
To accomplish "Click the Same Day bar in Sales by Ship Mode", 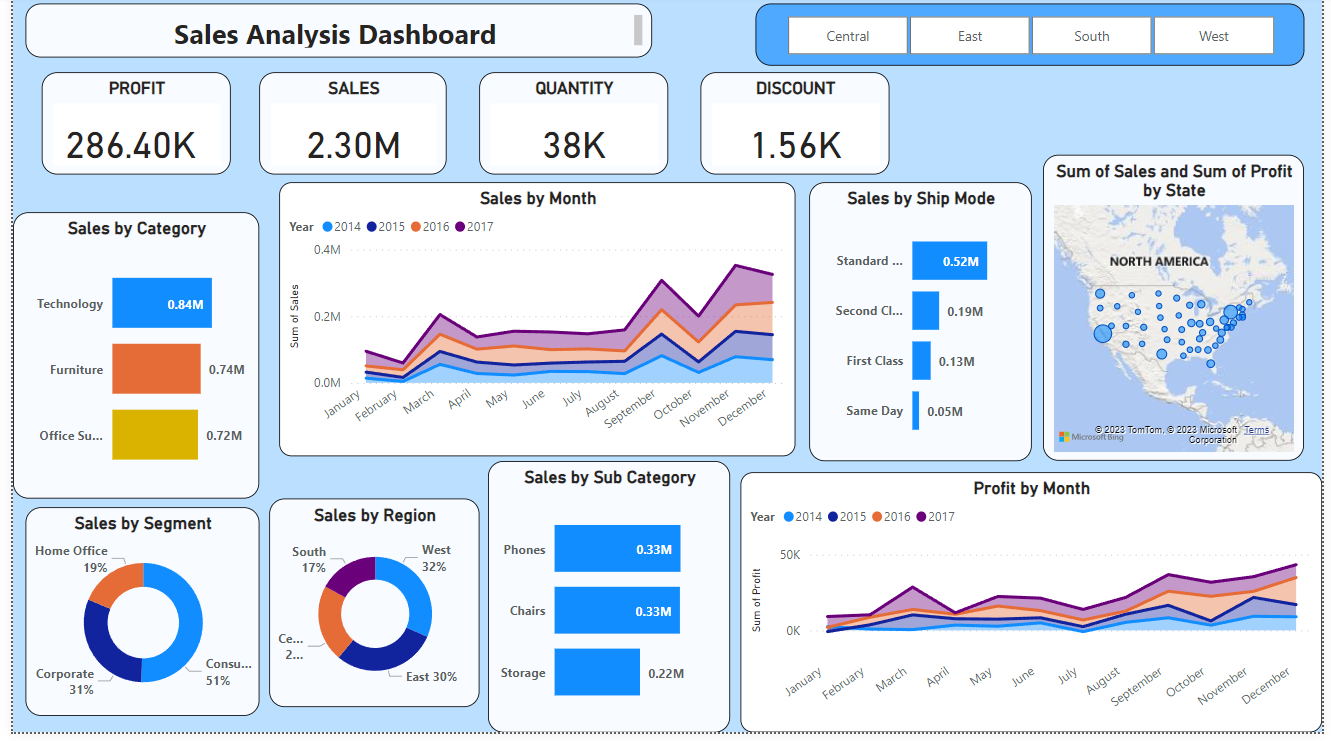I will pos(917,410).
